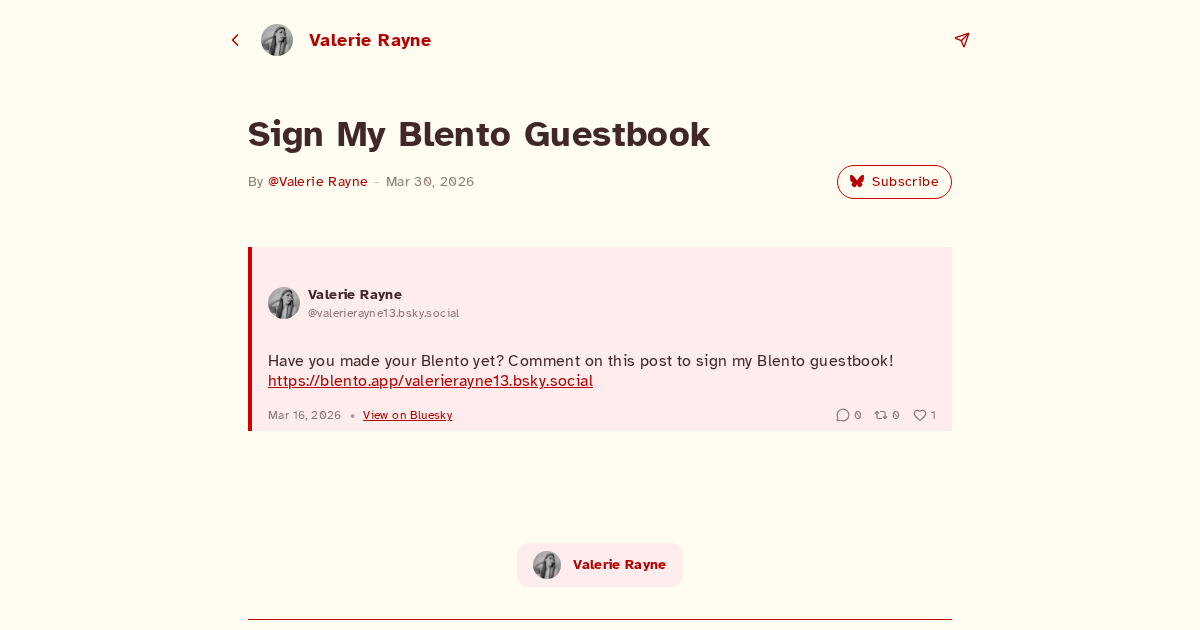
Task: Like the embedded post with the heart icon
Action: [x=920, y=415]
